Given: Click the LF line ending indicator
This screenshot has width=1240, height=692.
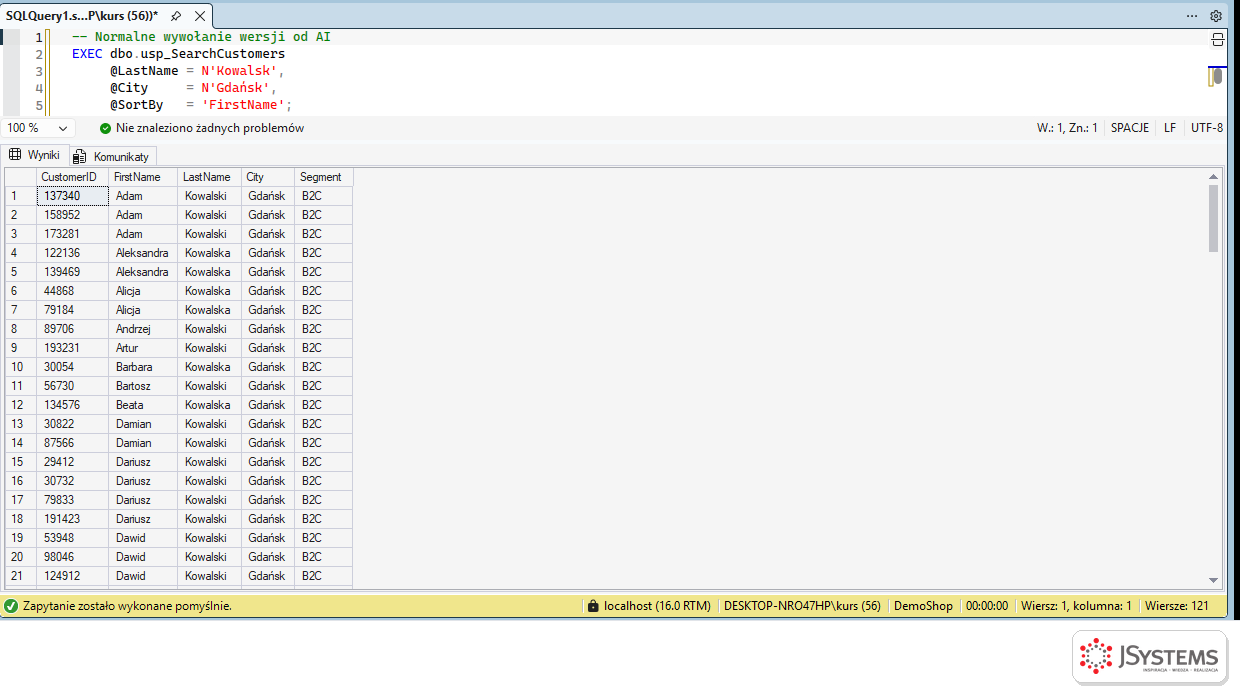Looking at the screenshot, I should pyautogui.click(x=1170, y=128).
